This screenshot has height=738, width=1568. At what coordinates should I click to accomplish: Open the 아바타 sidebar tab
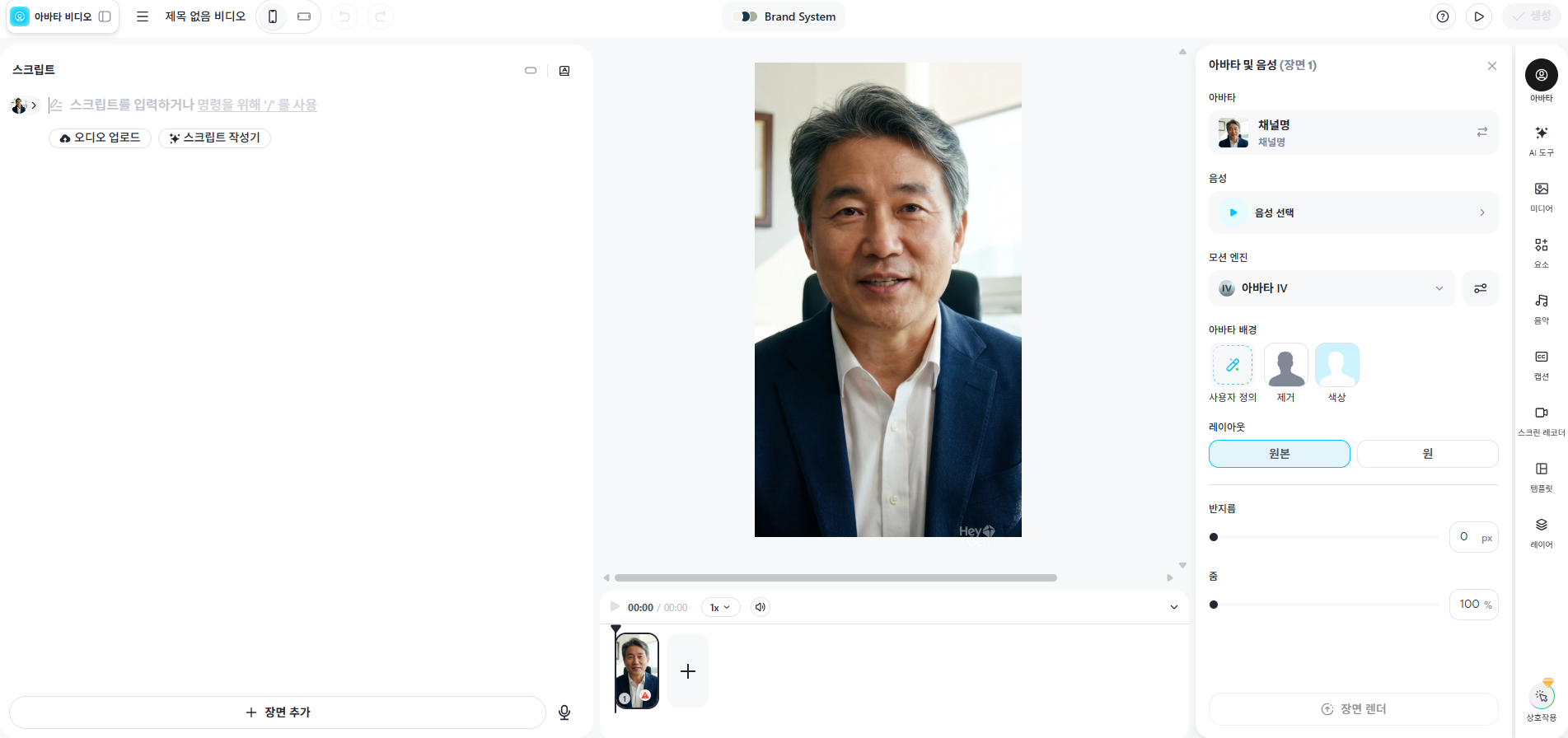pos(1542,81)
